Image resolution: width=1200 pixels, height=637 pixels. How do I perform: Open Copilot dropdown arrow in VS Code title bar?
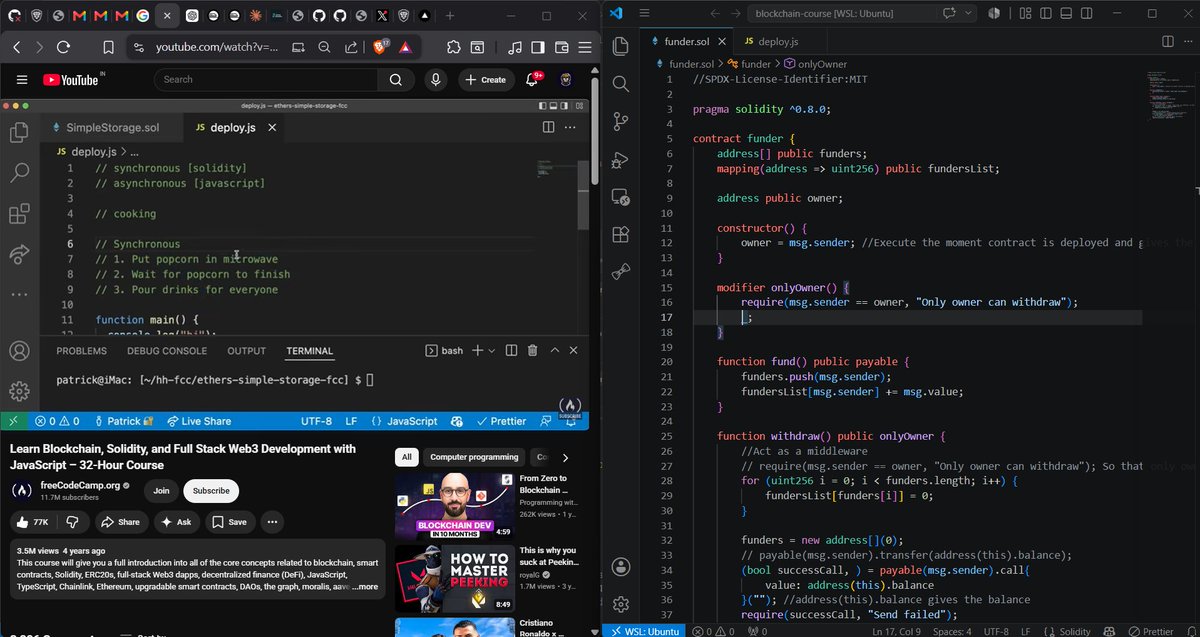click(969, 13)
